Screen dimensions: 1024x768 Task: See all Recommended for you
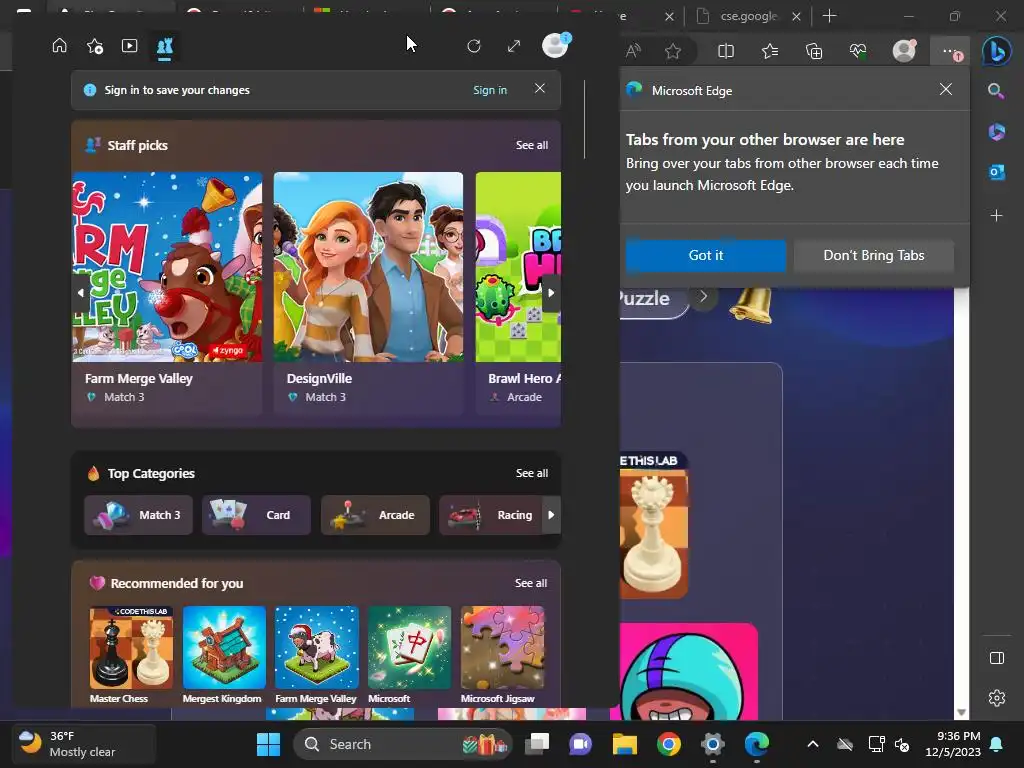point(531,583)
